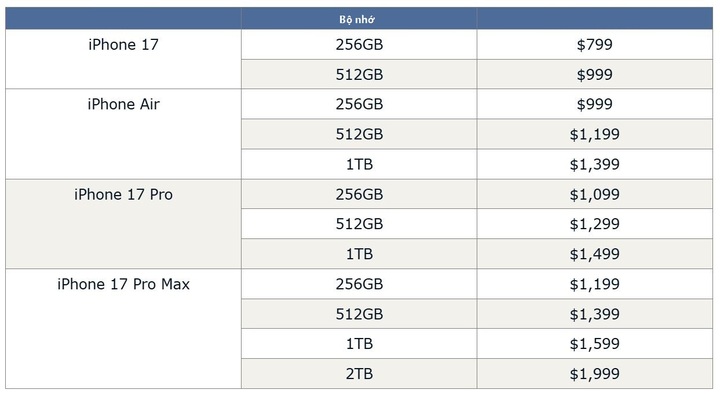Click iPhone Air 1TB storage cell
Image resolution: width=720 pixels, height=397 pixels.
click(359, 164)
